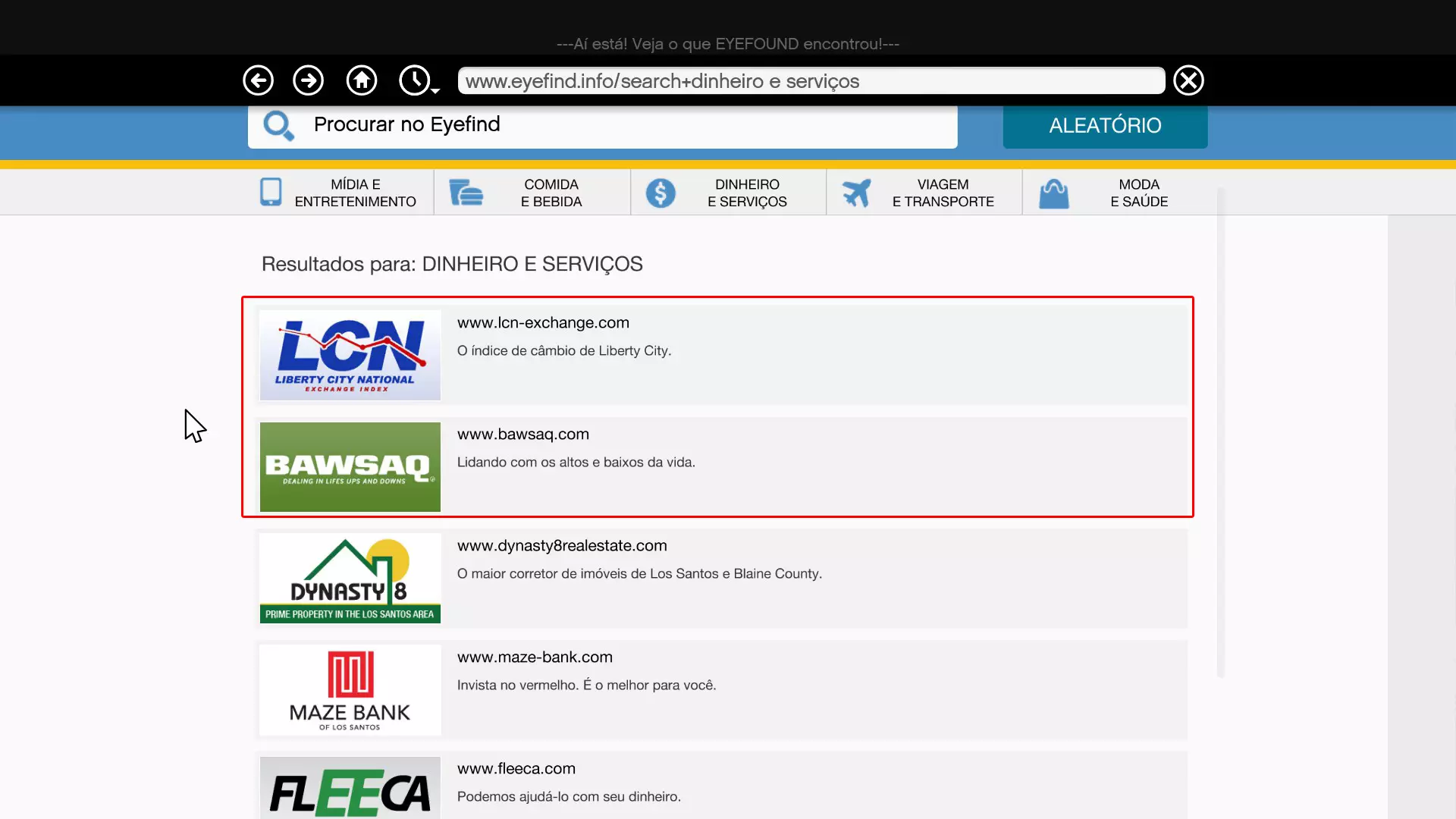Open the www.bawsaq.com link
Screen dimensions: 1456x819
pyautogui.click(x=522, y=435)
